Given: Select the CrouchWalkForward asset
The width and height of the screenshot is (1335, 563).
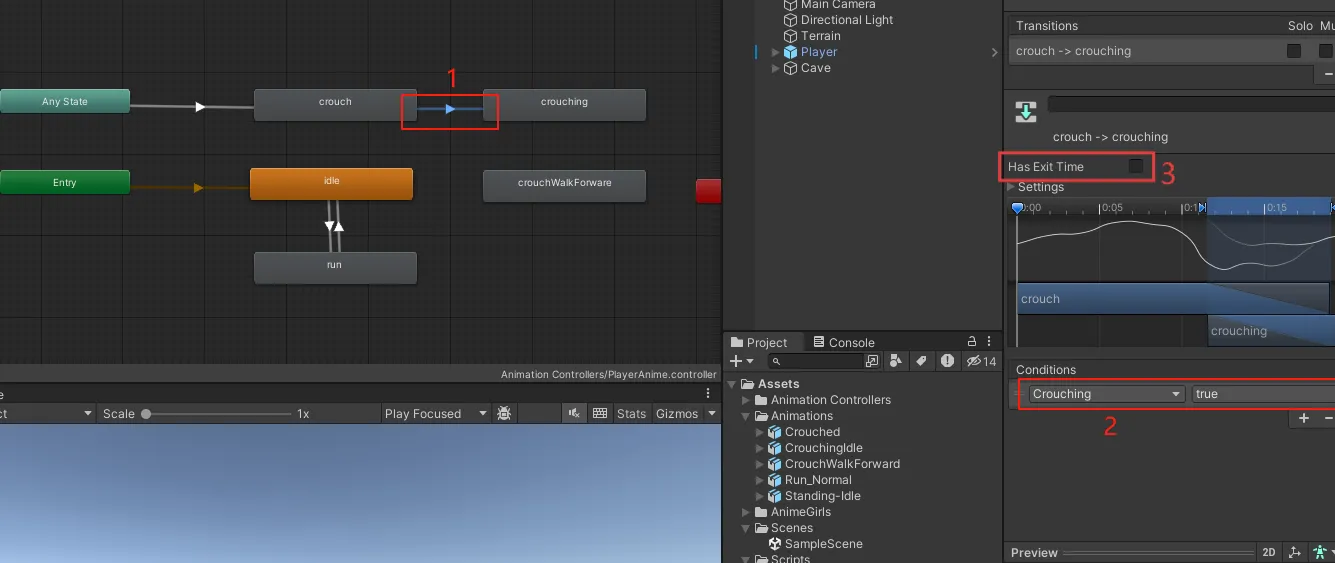Looking at the screenshot, I should tap(842, 464).
